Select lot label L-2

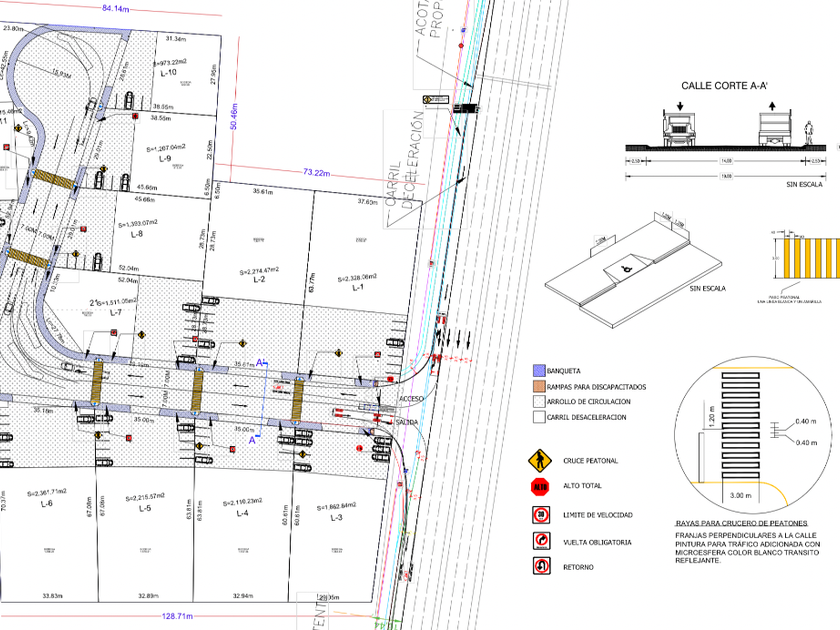pos(259,279)
